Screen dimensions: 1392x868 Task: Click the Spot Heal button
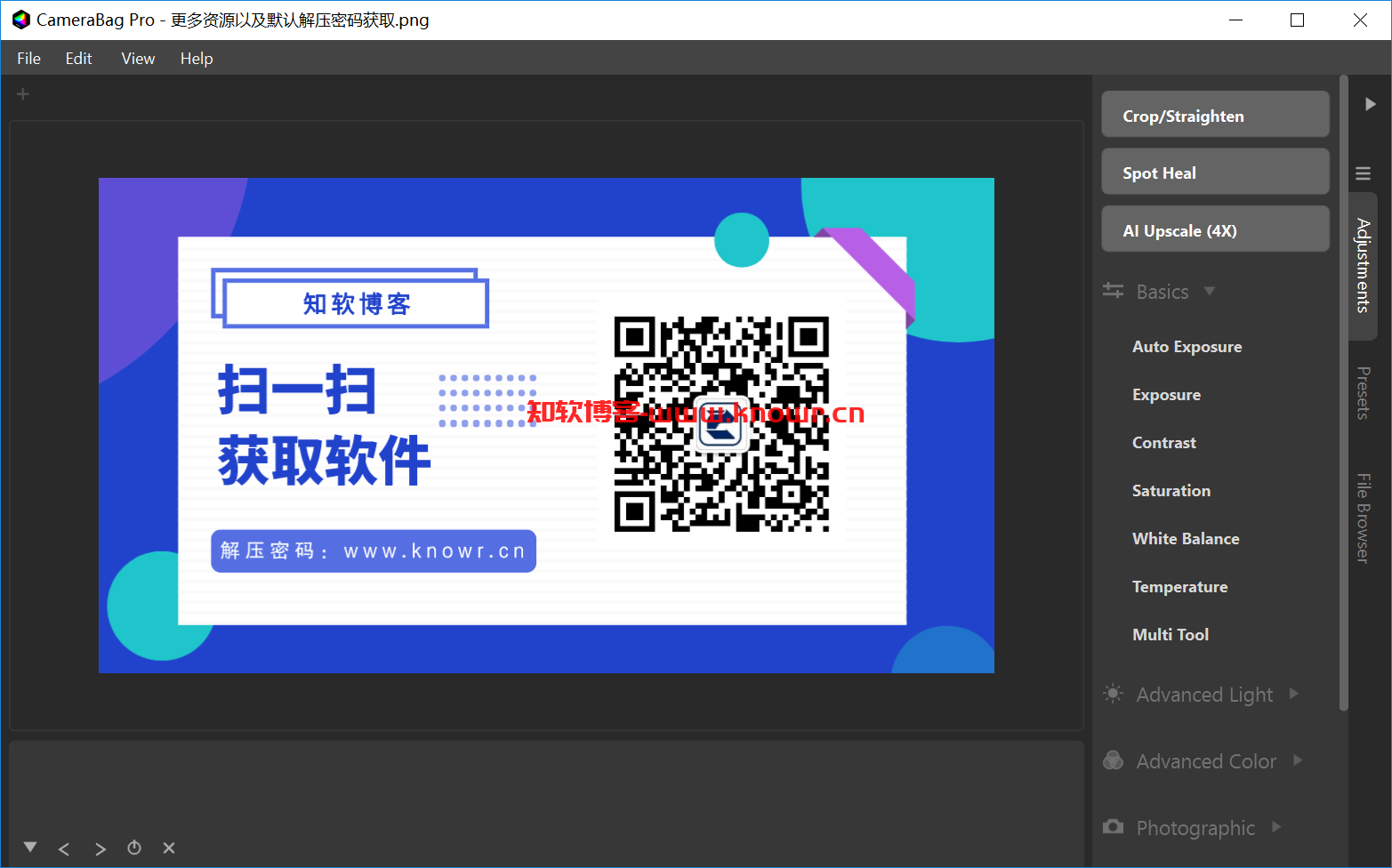(1215, 172)
